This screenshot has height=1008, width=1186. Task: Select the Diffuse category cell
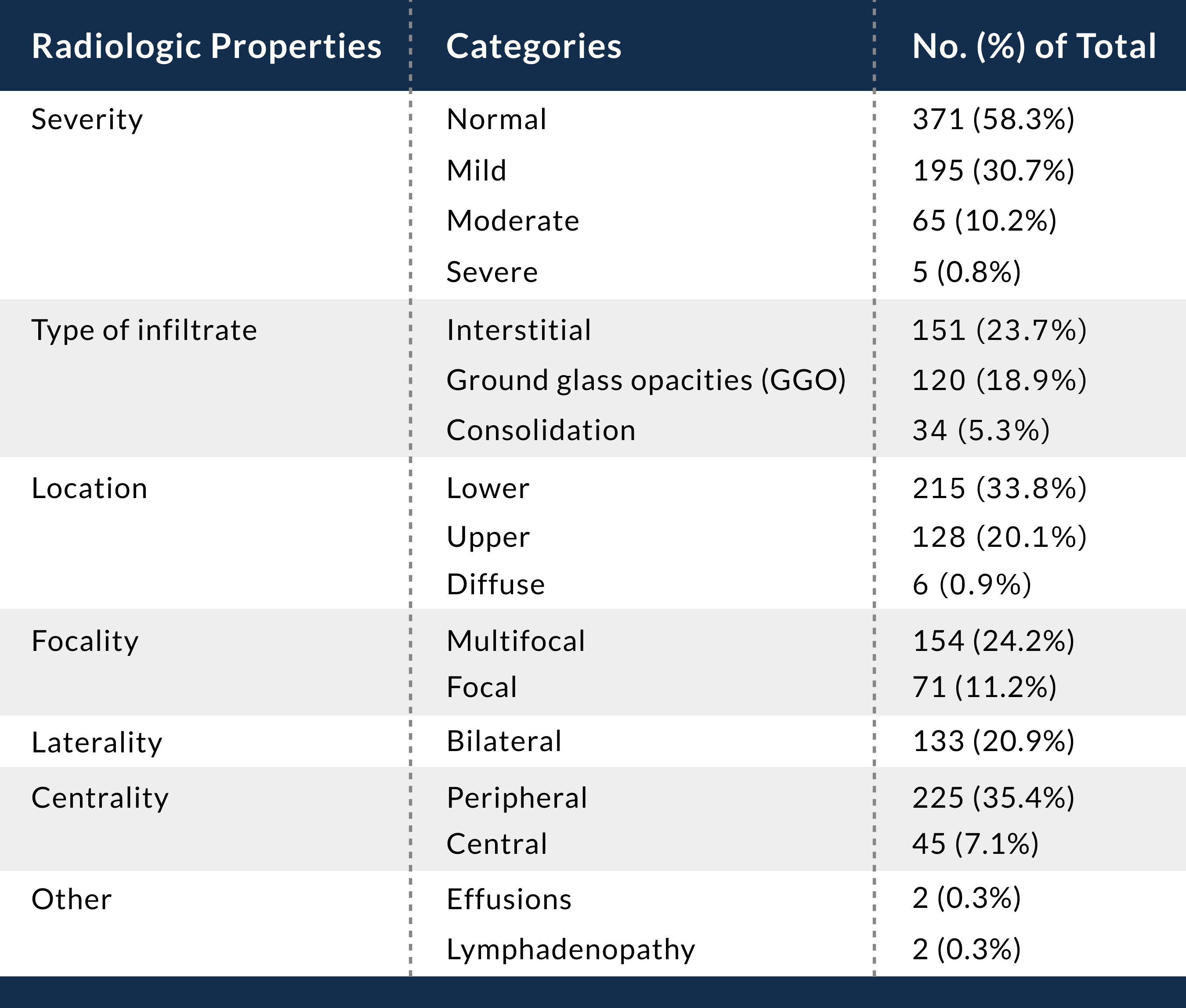[495, 585]
